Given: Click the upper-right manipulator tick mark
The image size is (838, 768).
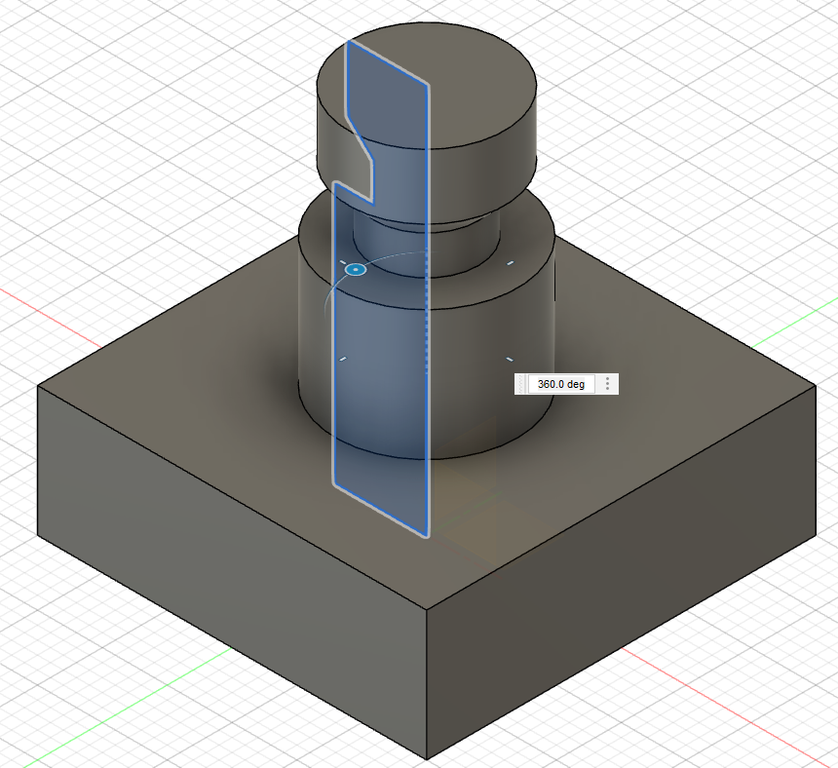Looking at the screenshot, I should (x=510, y=264).
